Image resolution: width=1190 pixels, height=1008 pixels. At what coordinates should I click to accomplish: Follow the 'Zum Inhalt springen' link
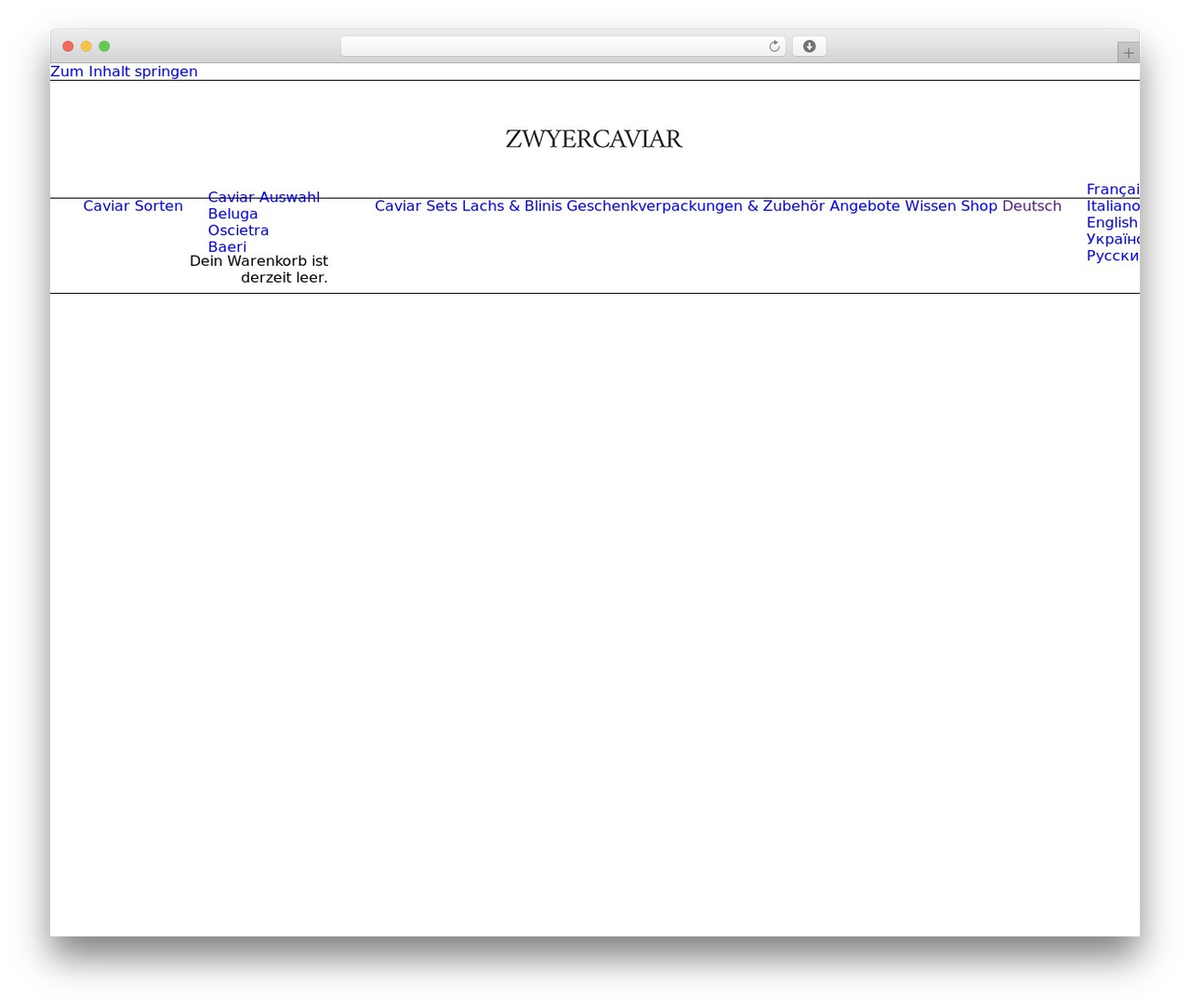pyautogui.click(x=124, y=72)
